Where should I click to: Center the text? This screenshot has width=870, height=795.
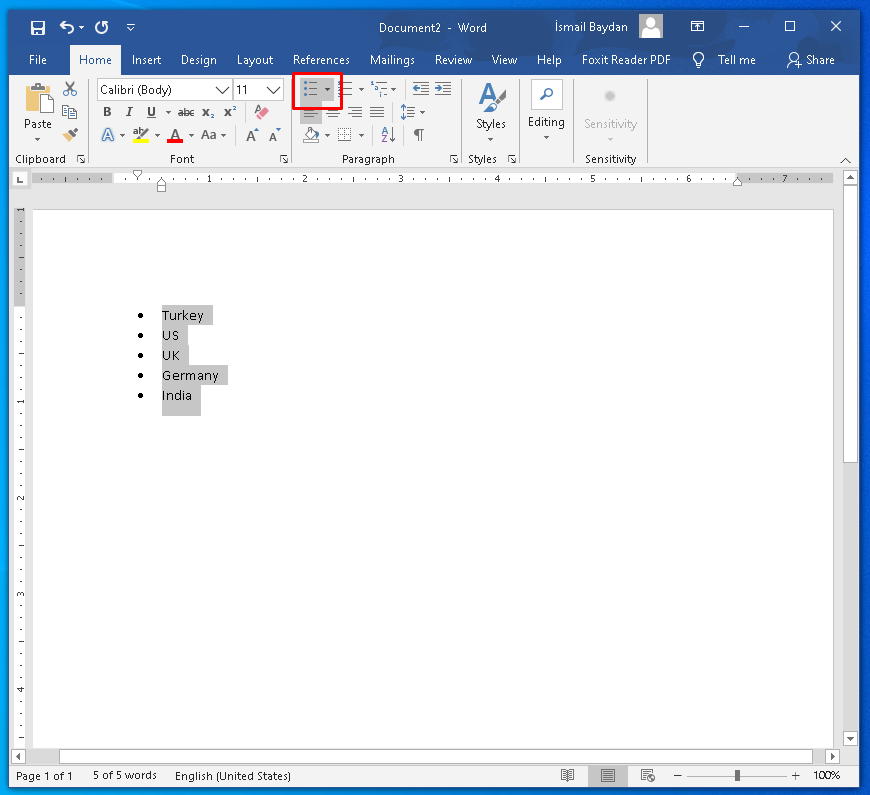[x=333, y=113]
